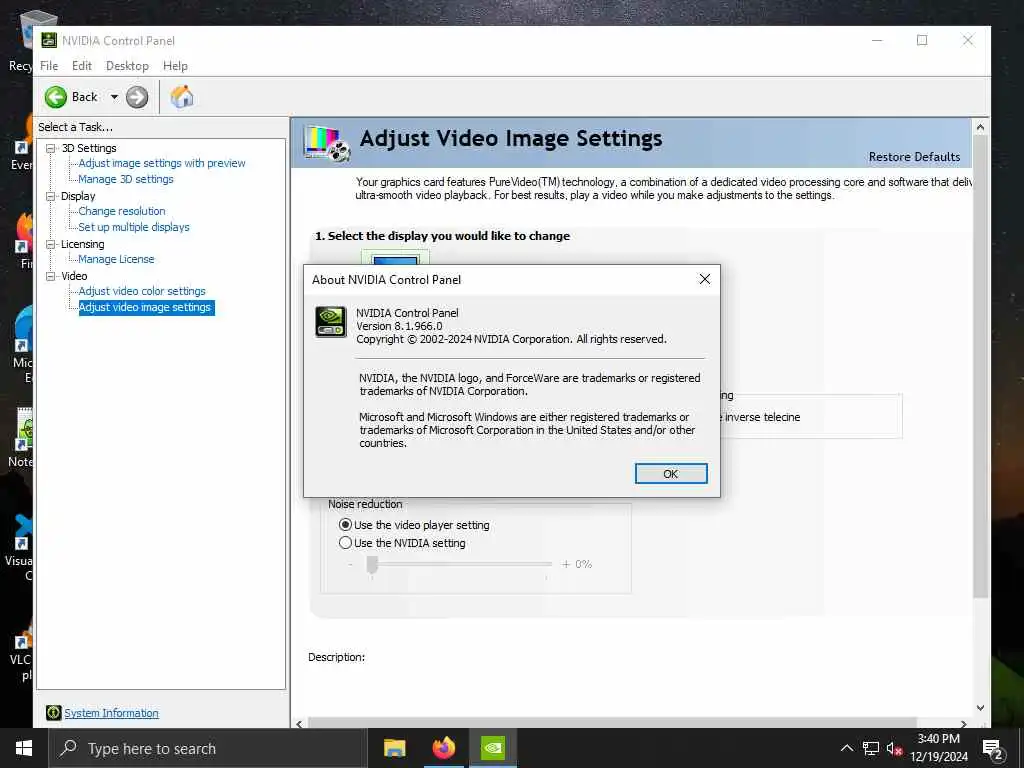The height and width of the screenshot is (768, 1024).
Task: Open Manage License
Action: pyautogui.click(x=116, y=259)
